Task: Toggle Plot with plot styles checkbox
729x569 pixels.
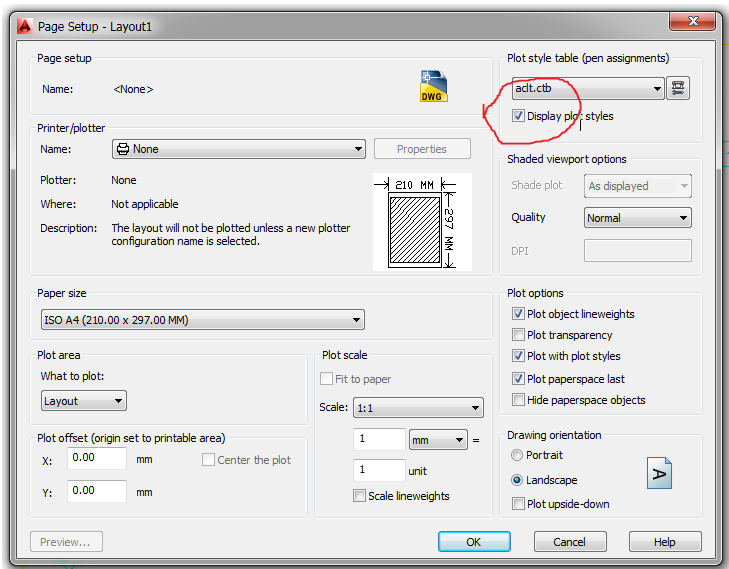Action: click(x=518, y=356)
